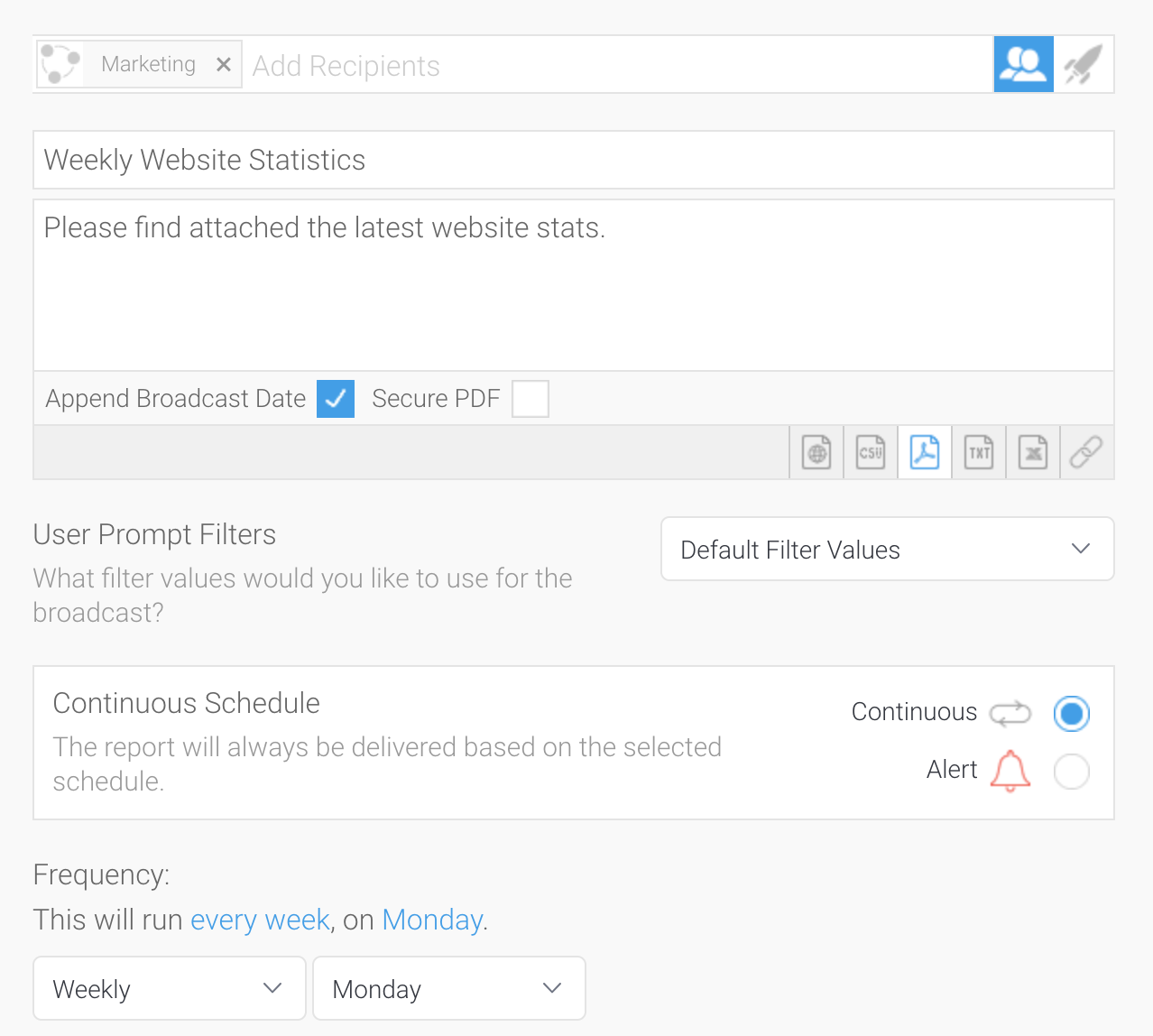Image resolution: width=1153 pixels, height=1036 pixels.
Task: Open the Default Filter Values dropdown
Action: 887,549
